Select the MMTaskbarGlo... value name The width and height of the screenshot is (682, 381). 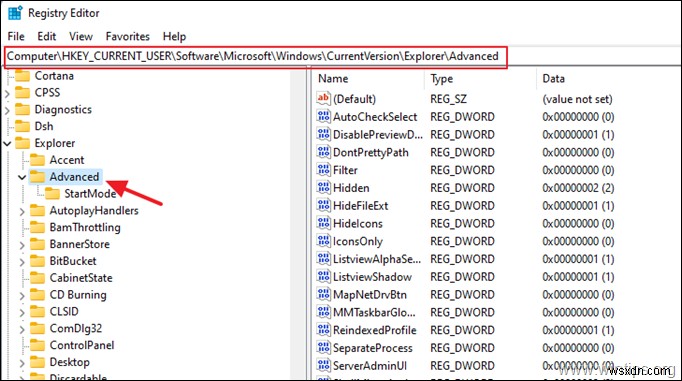(x=374, y=313)
